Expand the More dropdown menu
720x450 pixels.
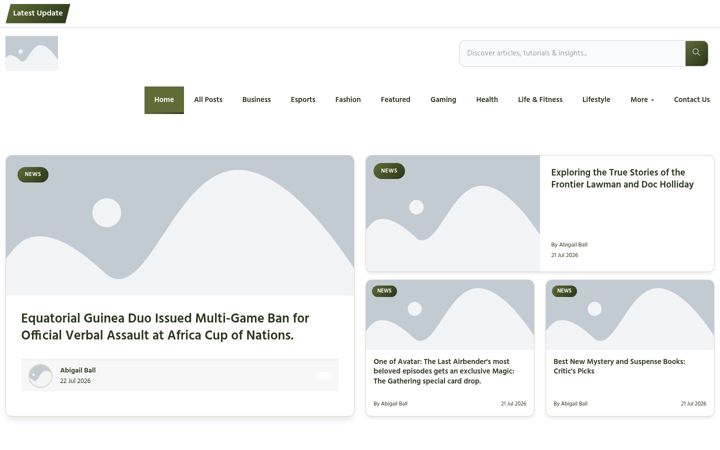point(642,100)
